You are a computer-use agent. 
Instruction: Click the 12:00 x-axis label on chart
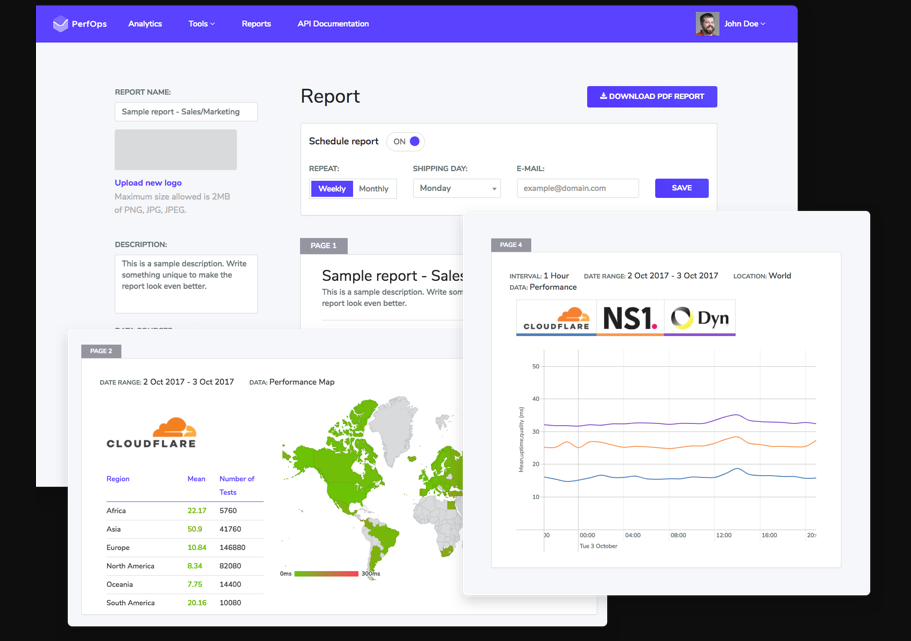pyautogui.click(x=724, y=535)
